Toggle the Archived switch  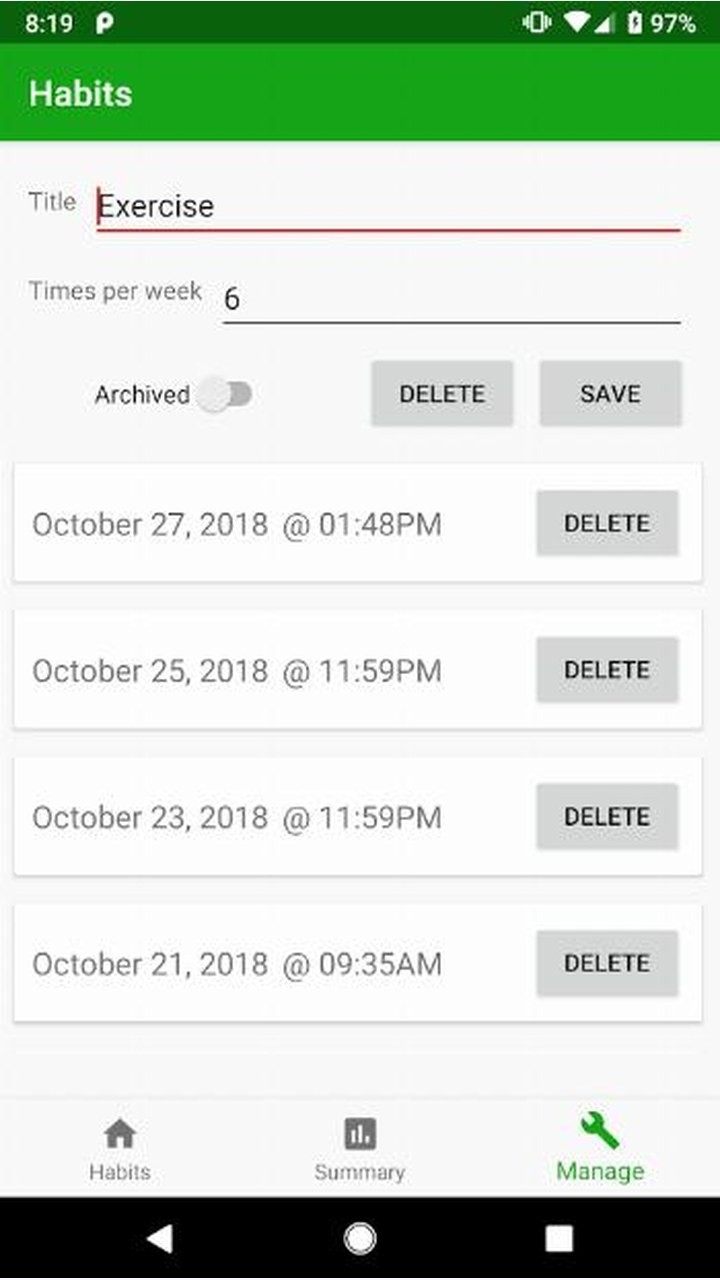(x=224, y=394)
